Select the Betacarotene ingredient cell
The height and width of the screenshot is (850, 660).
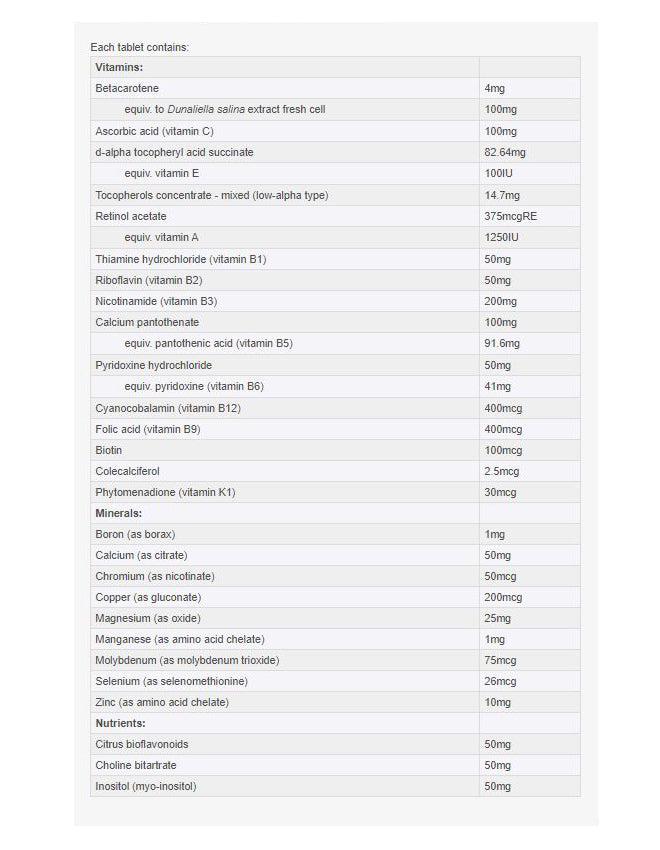pos(127,89)
